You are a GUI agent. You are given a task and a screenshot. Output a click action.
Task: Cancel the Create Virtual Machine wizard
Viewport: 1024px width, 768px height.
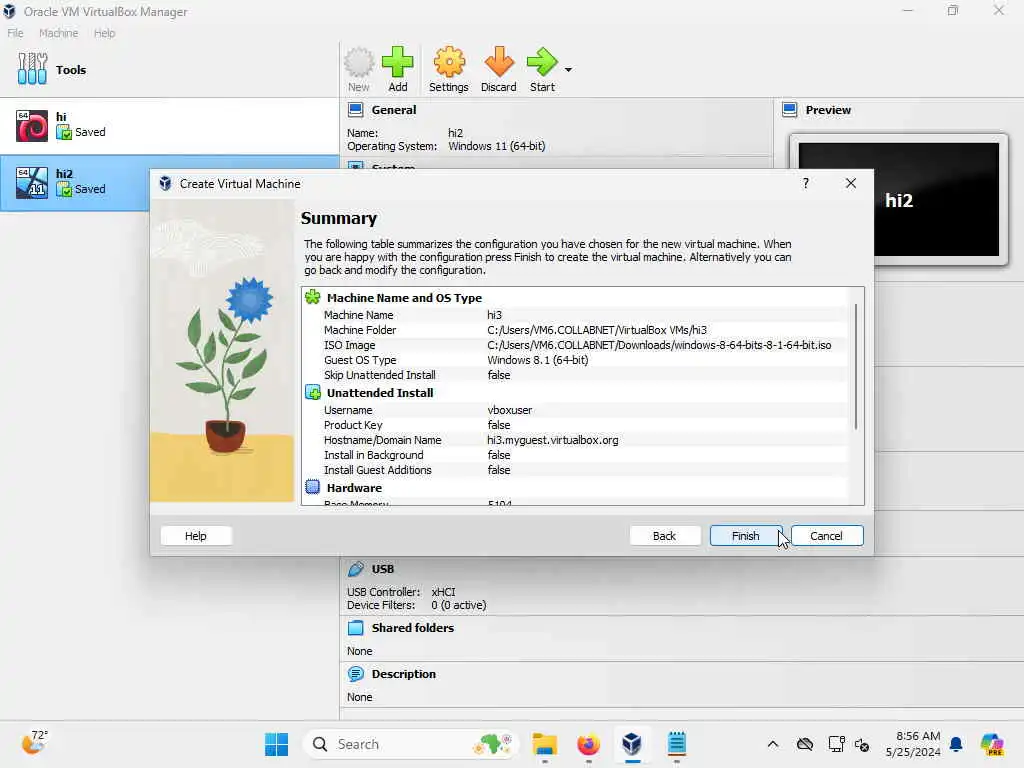point(826,536)
